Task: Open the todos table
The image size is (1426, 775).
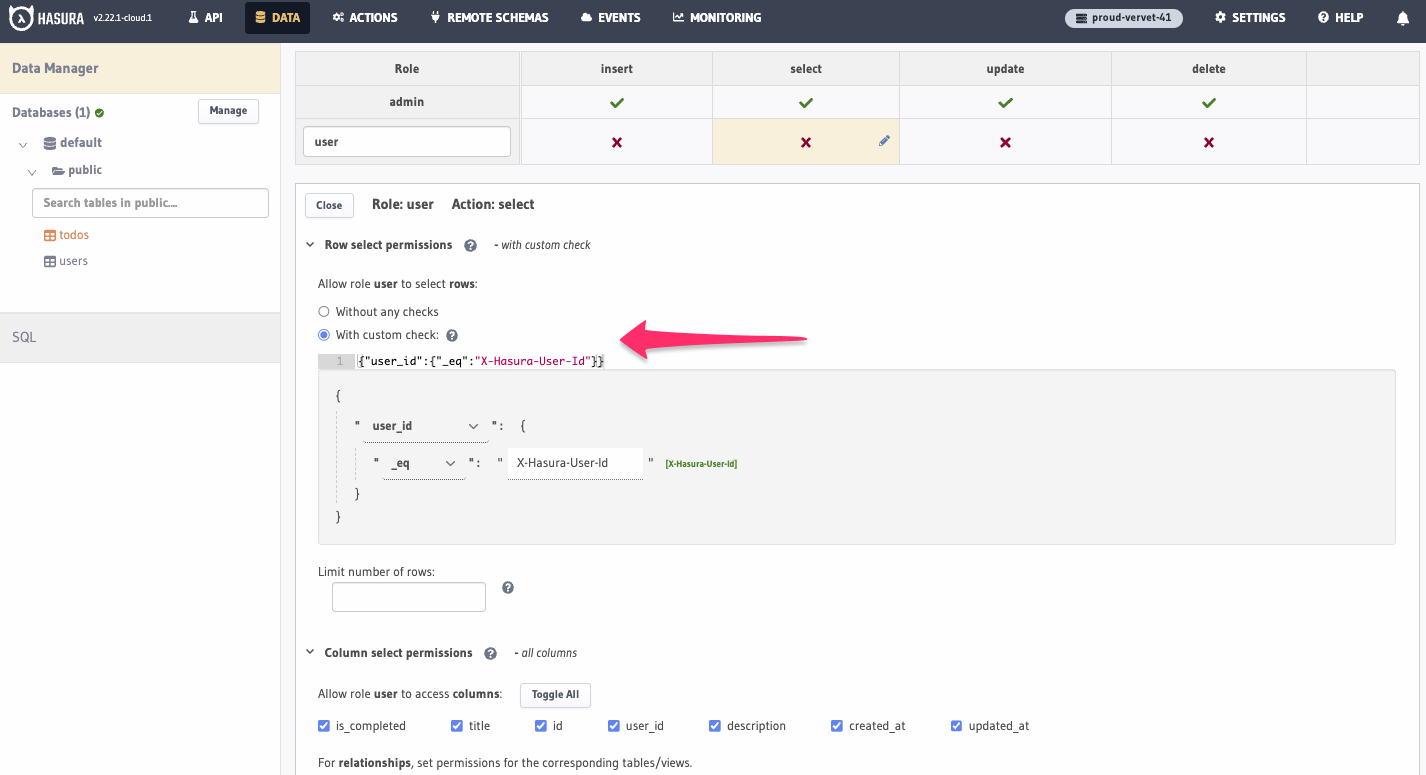Action: 73,234
